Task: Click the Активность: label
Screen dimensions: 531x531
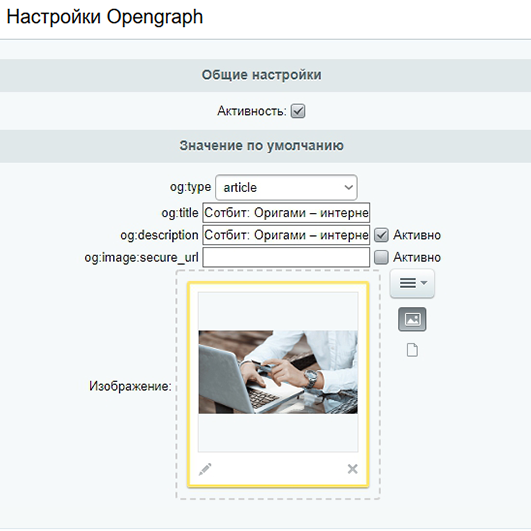Action: 252,111
